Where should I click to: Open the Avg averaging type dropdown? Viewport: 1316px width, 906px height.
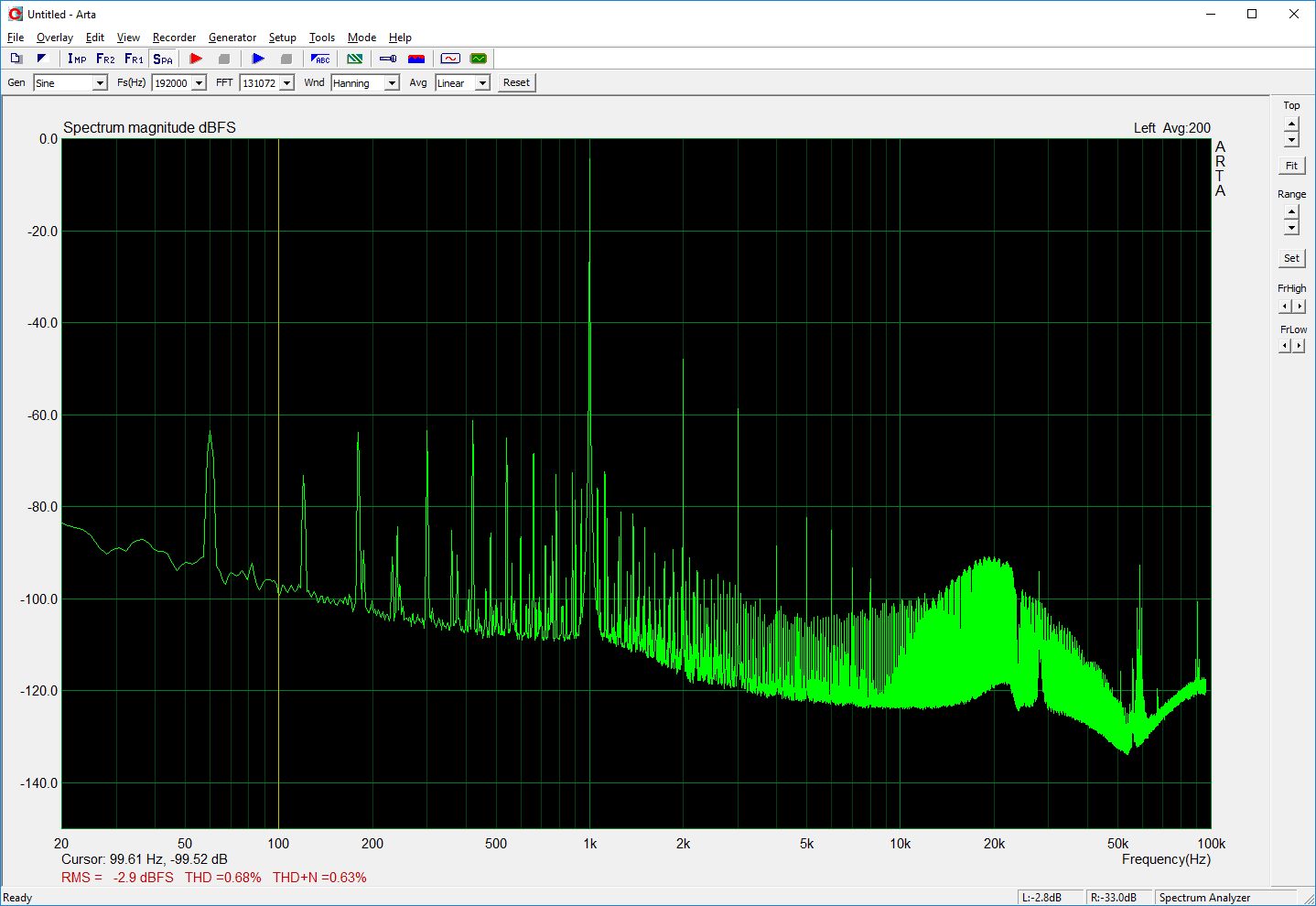482,83
